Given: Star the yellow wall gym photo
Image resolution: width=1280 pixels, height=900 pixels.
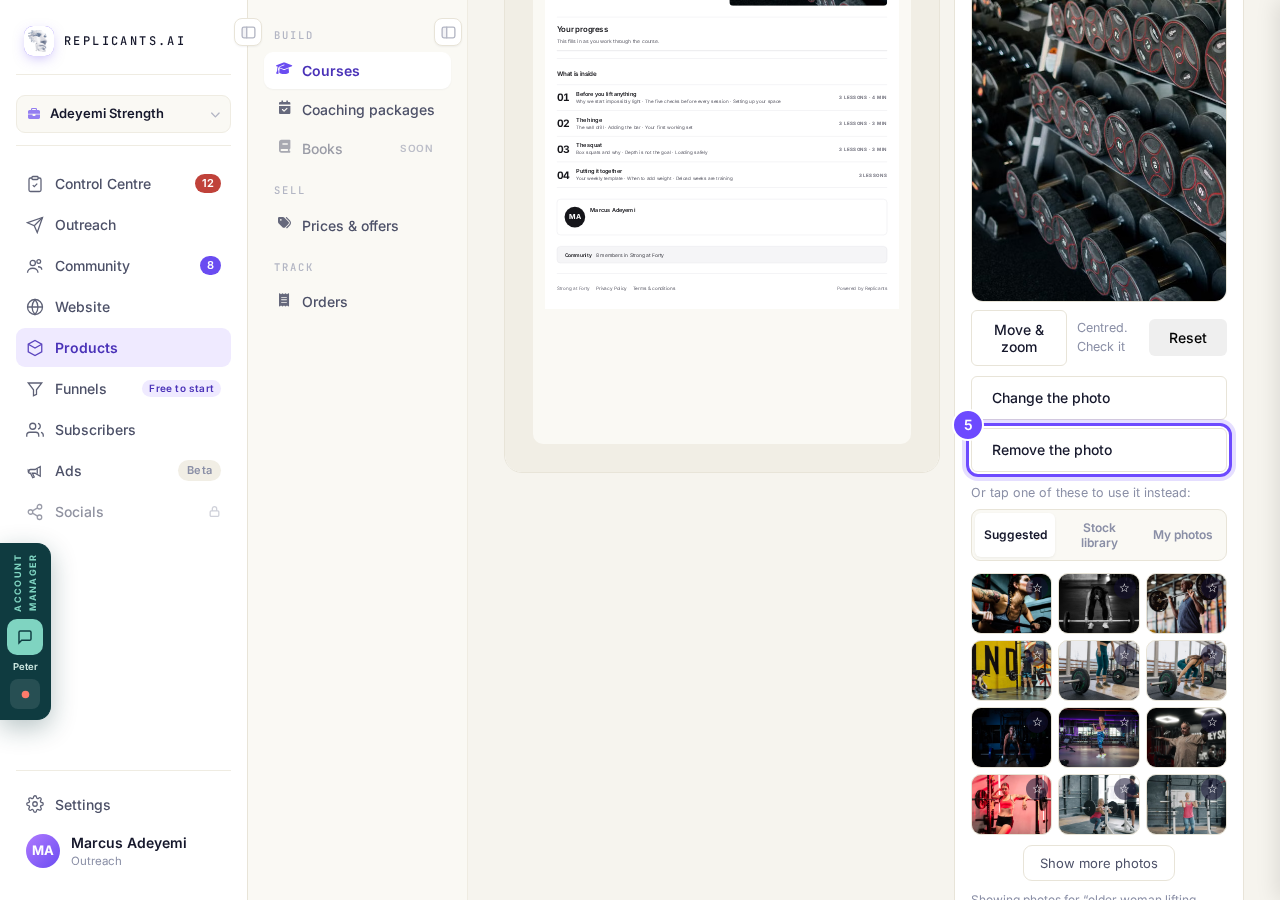Looking at the screenshot, I should (x=1037, y=655).
